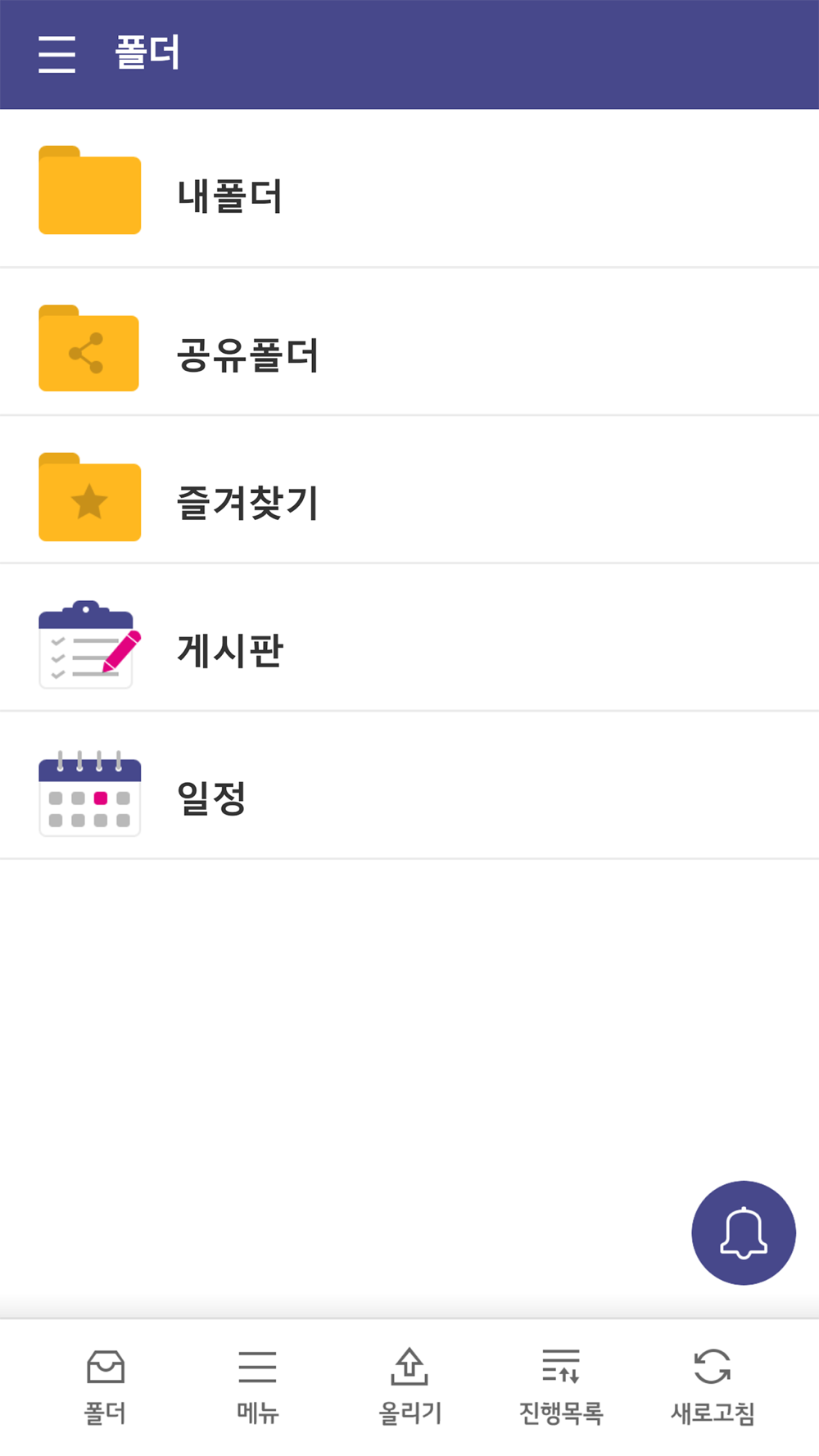Tap the 진행목록 transfer list icon
This screenshot has width=819, height=1456.
(561, 1366)
